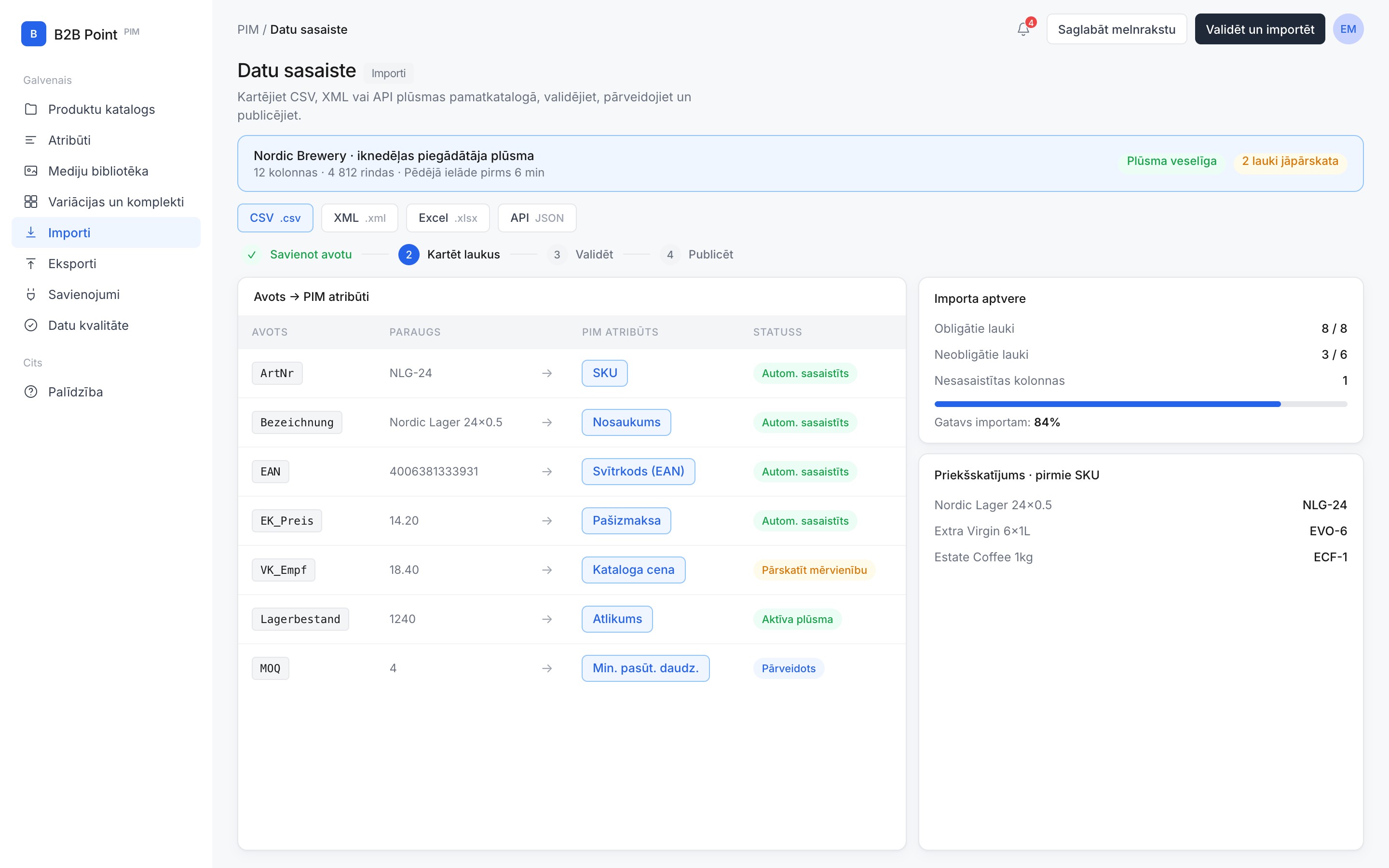
Task: Click the arrow in the Bezeichnung row
Action: tap(547, 422)
